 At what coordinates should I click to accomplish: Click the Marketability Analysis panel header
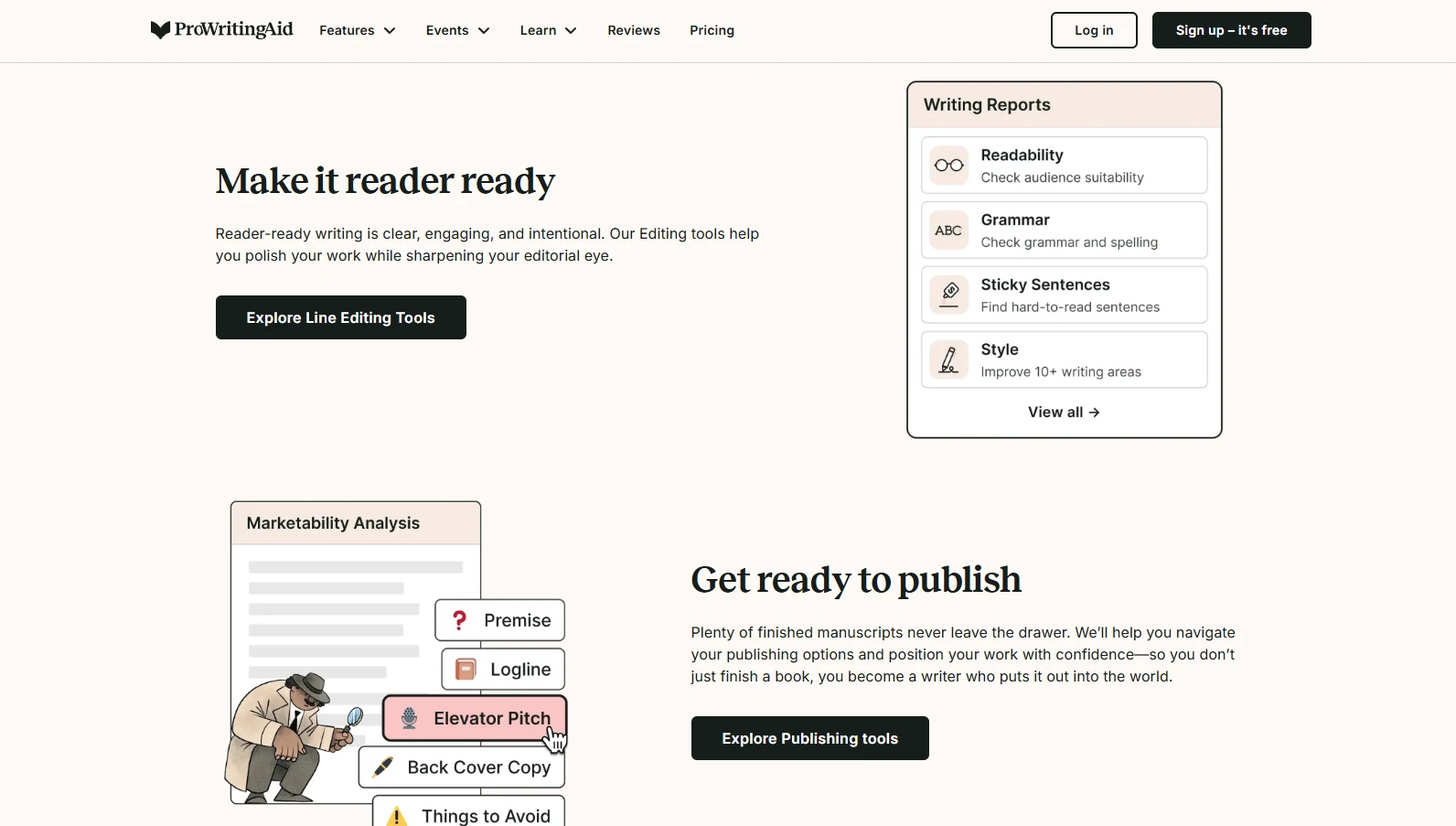356,523
